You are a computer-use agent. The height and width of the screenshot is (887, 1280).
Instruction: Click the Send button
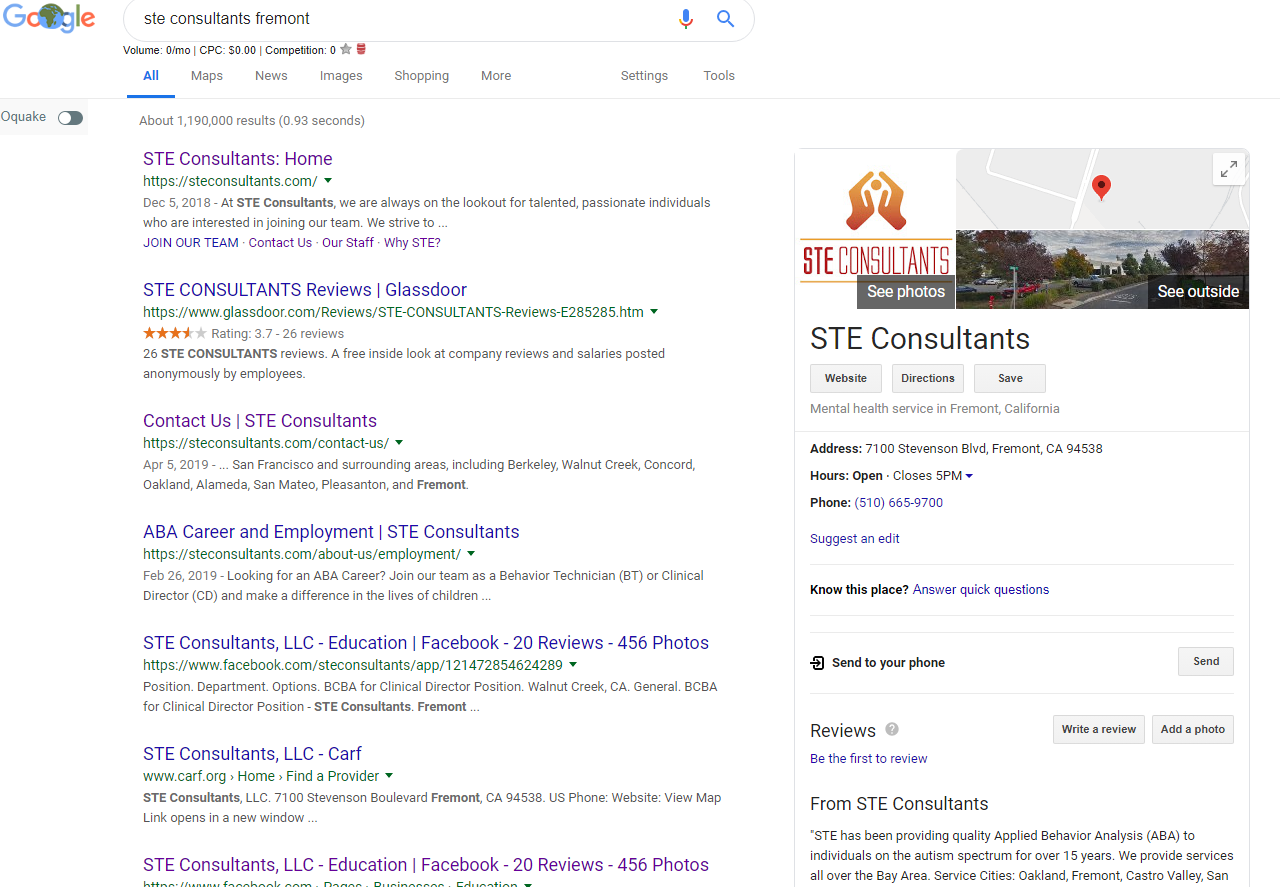[x=1206, y=661]
